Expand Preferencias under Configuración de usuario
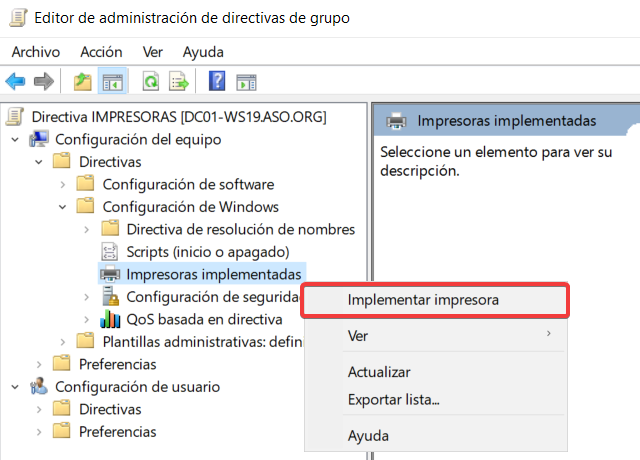The image size is (640, 460). pos(39,432)
